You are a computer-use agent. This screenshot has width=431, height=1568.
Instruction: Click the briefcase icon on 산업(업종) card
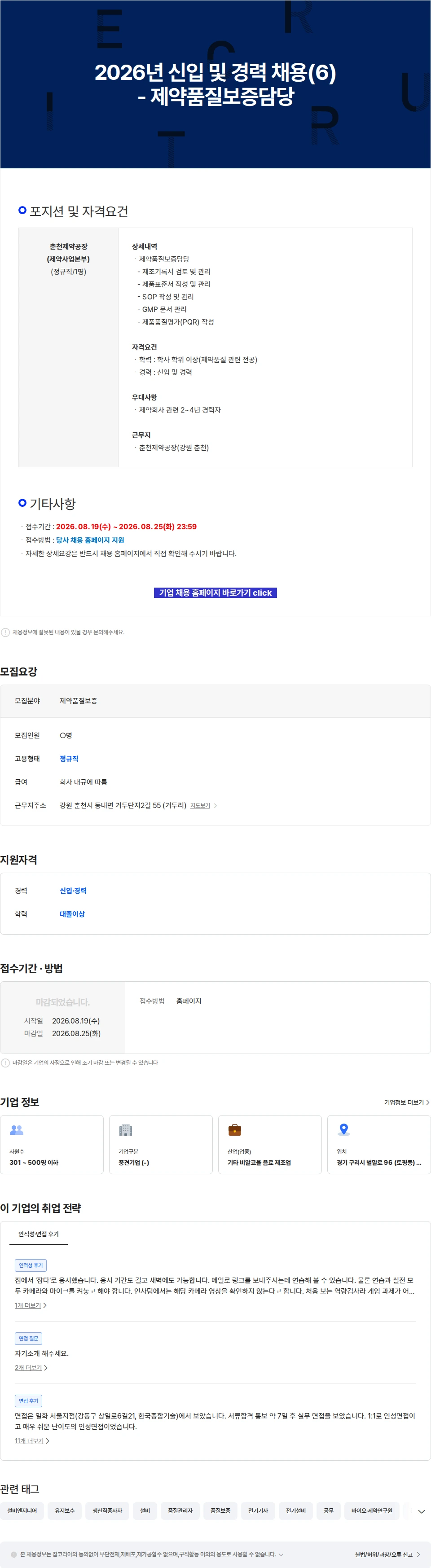coord(234,1130)
